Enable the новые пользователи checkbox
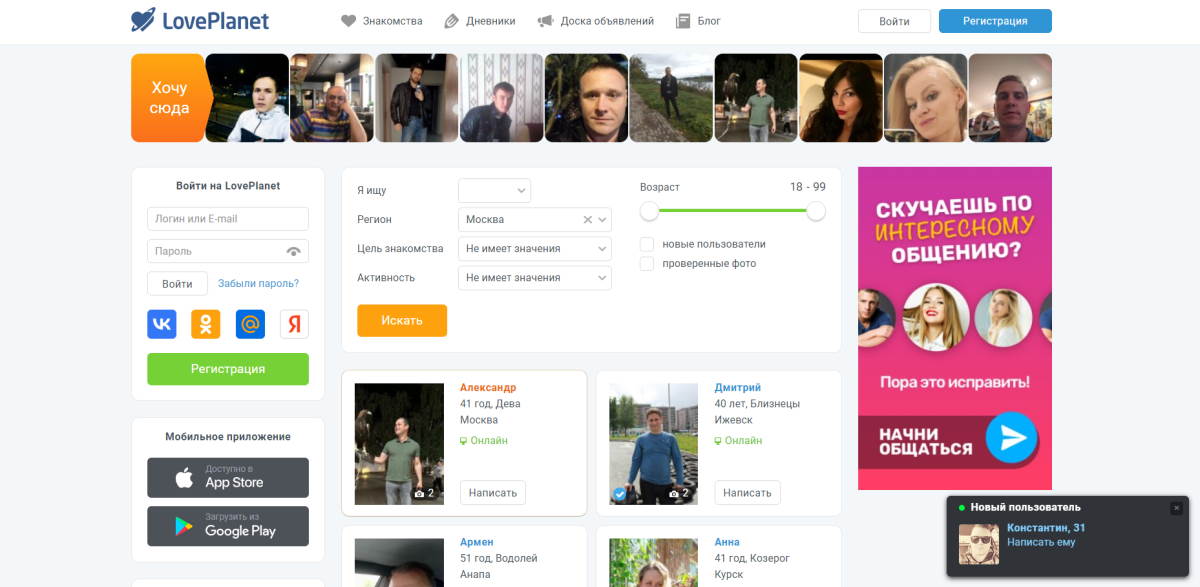The width and height of the screenshot is (1200, 587). pyautogui.click(x=647, y=244)
